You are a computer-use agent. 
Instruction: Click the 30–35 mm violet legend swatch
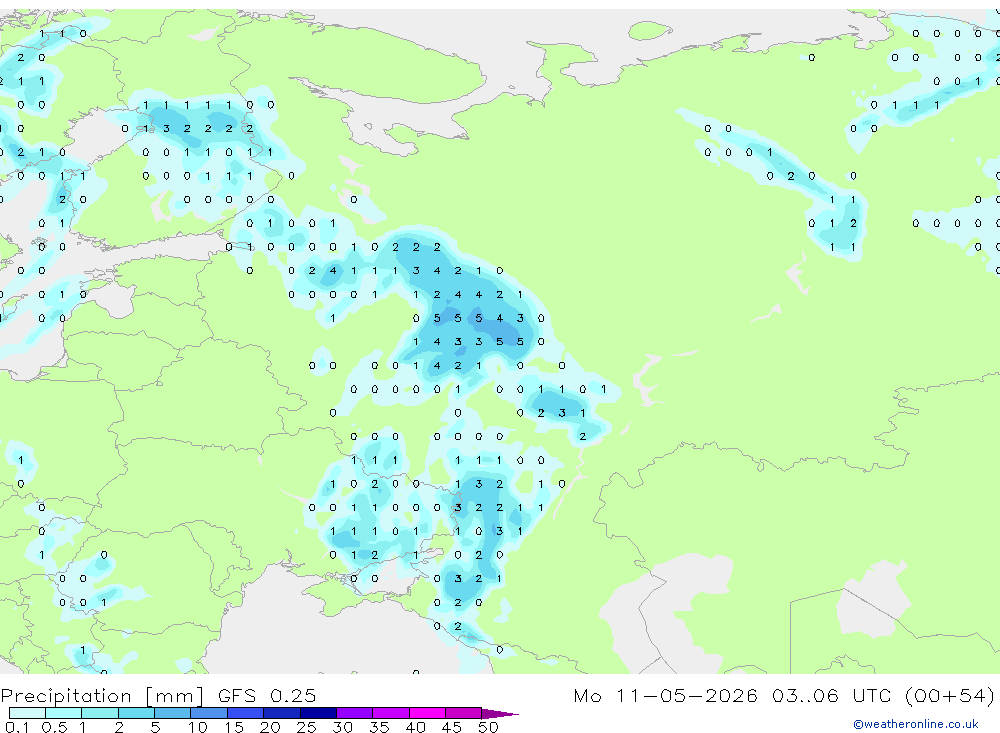(x=355, y=713)
